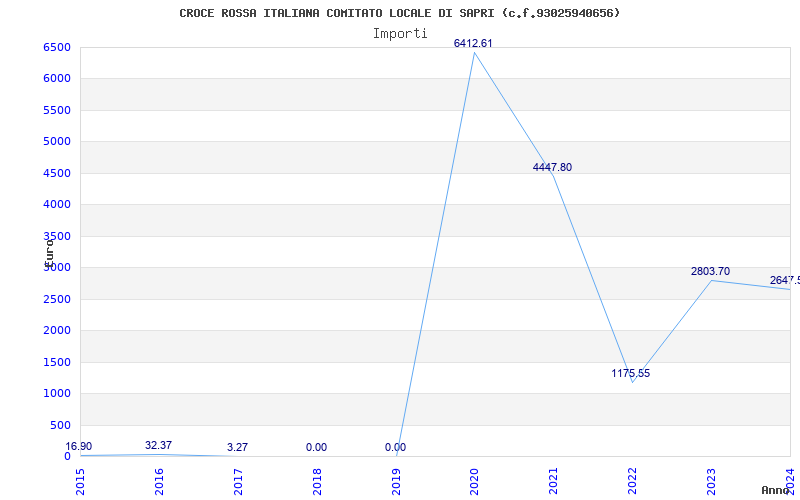Click the 2016 x-axis year label
Viewport: 800px width, 500px height.
point(159,481)
